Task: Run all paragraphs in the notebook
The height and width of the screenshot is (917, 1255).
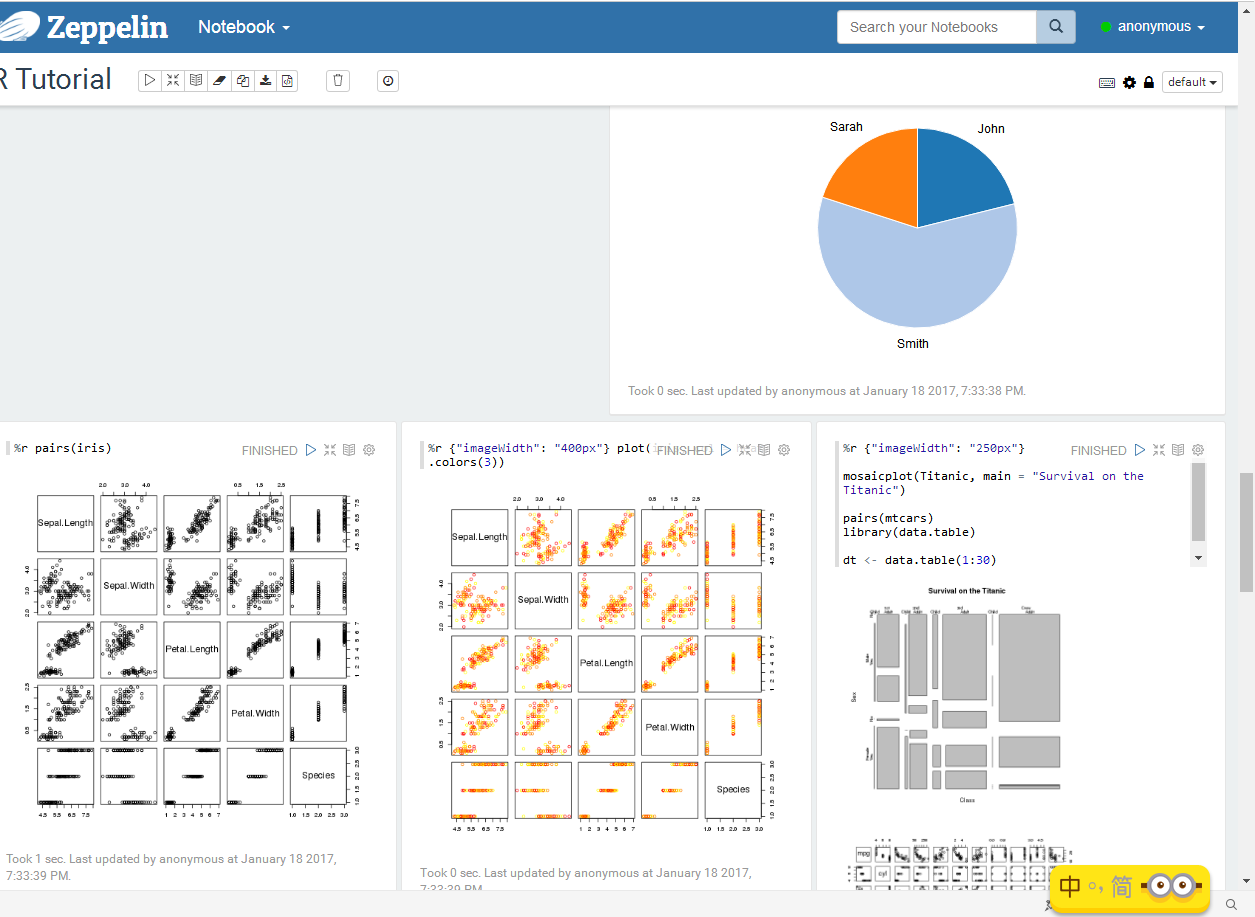Action: point(149,80)
